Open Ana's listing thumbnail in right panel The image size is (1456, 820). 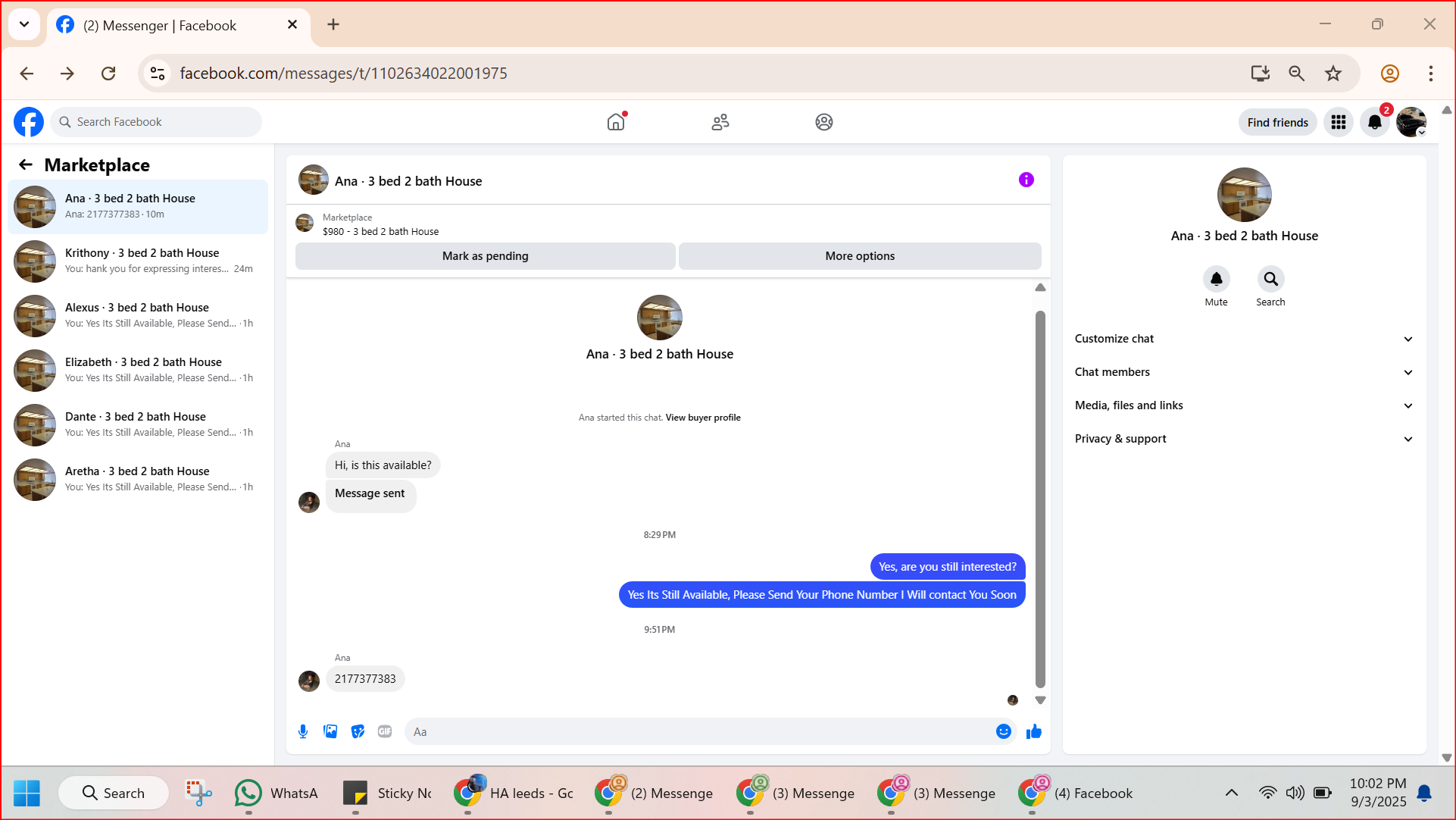1245,195
